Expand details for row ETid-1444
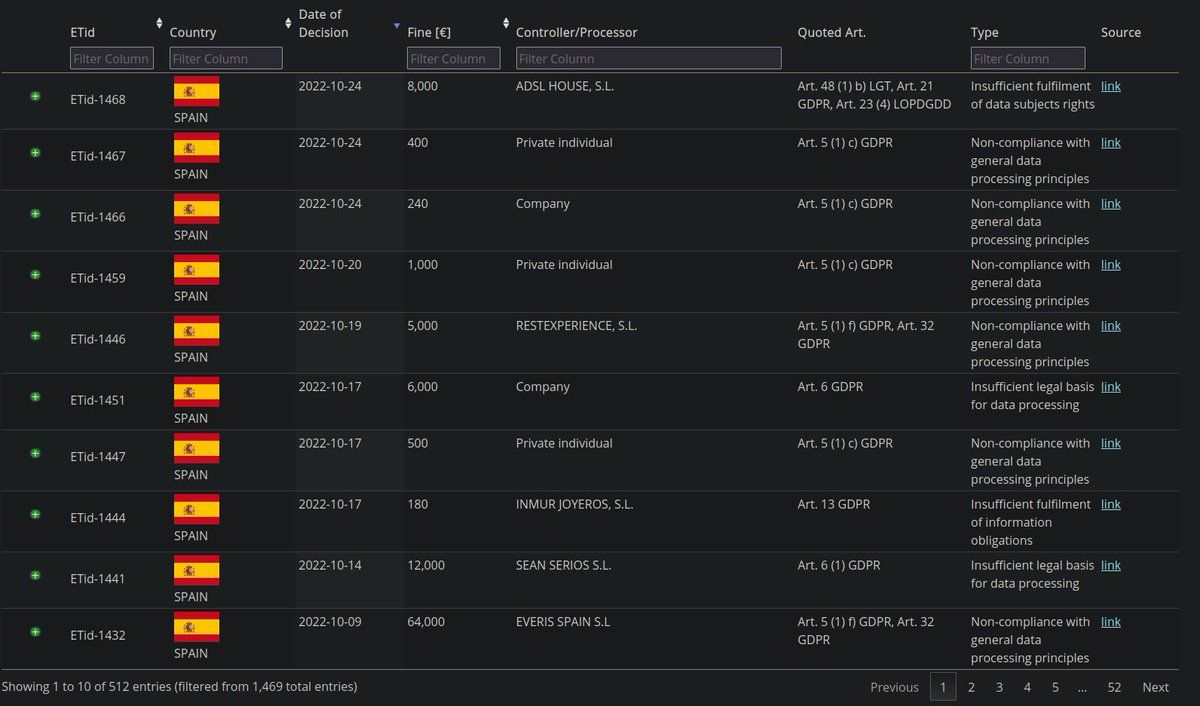The image size is (1200, 706). coord(35,514)
